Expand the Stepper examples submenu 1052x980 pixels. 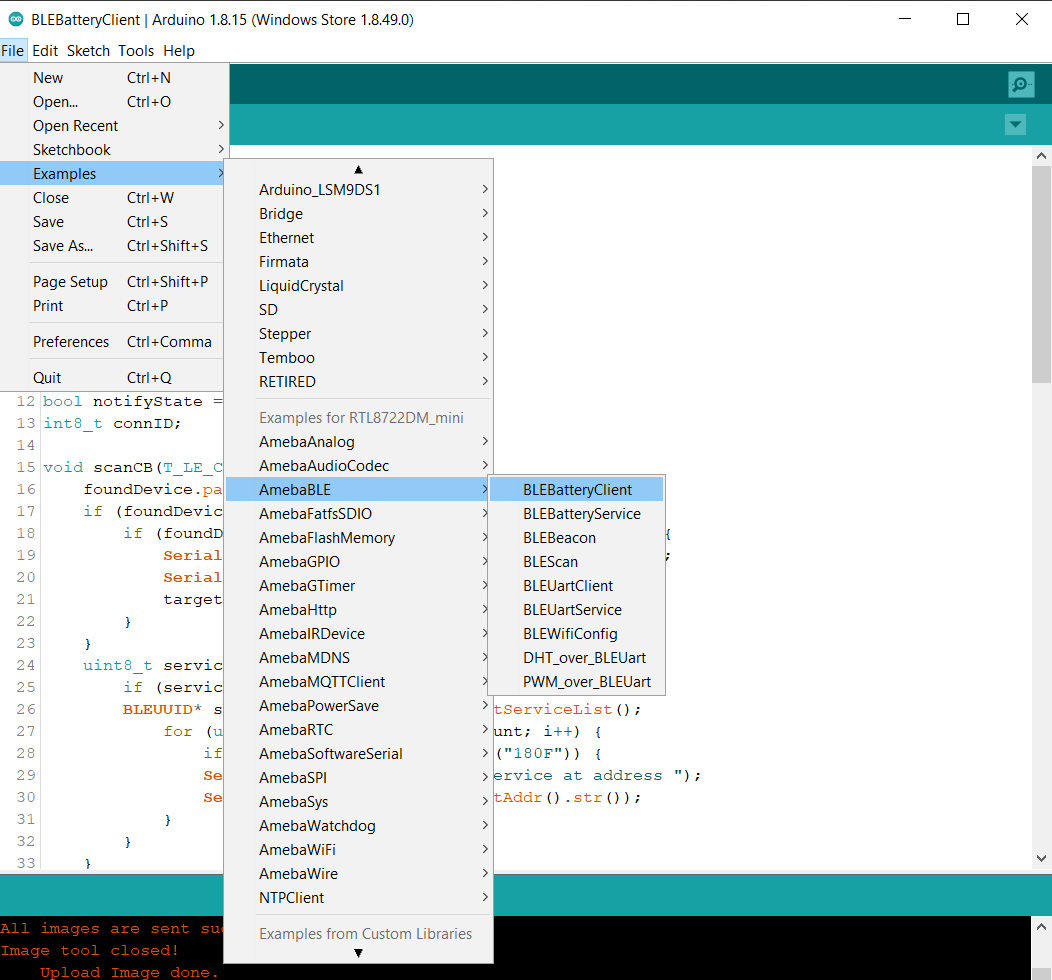pyautogui.click(x=358, y=334)
